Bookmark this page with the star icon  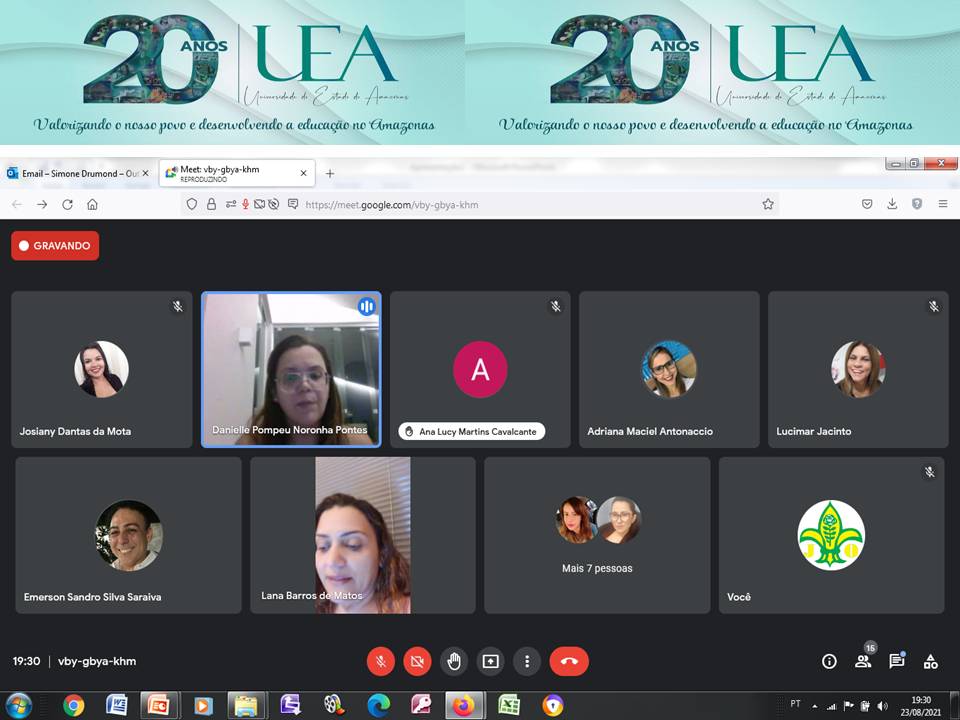(x=768, y=204)
